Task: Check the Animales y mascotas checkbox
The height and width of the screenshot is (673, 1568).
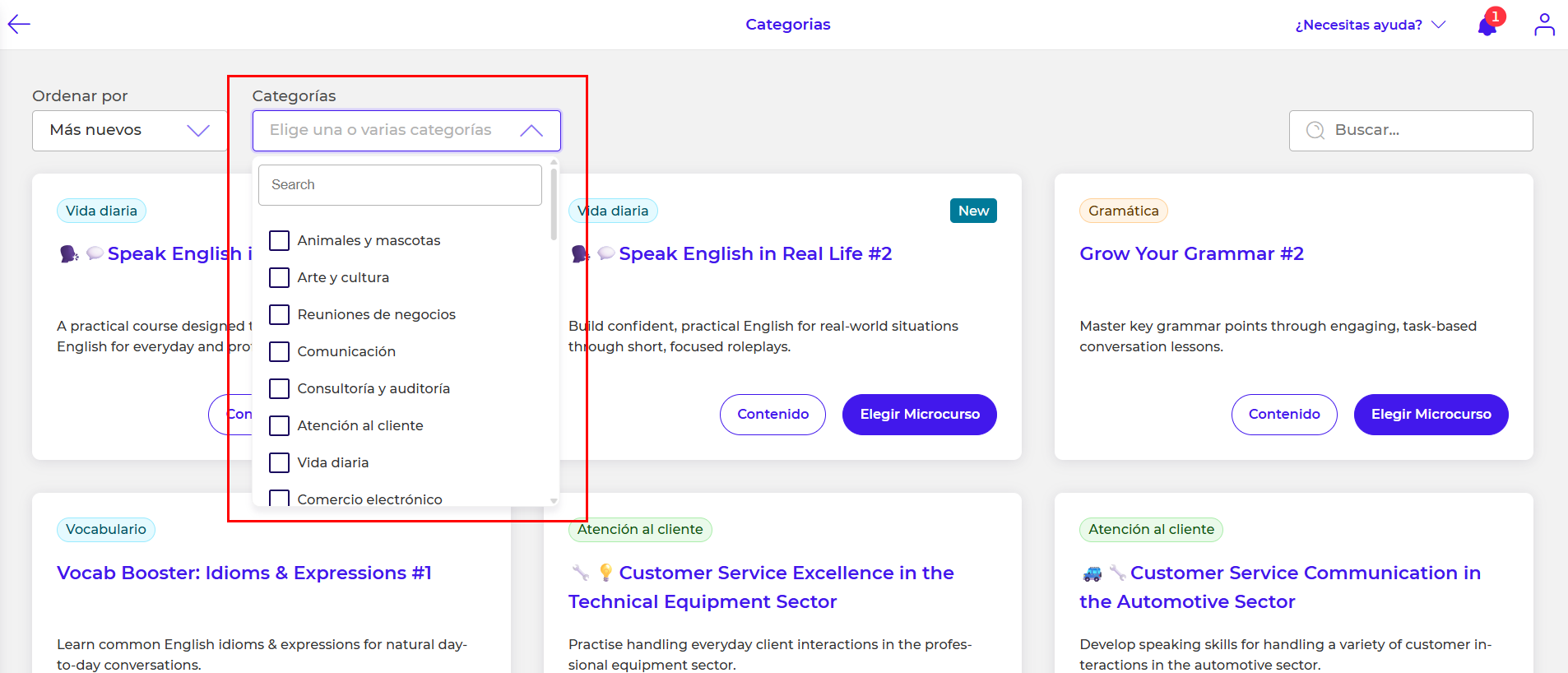Action: pyautogui.click(x=280, y=240)
